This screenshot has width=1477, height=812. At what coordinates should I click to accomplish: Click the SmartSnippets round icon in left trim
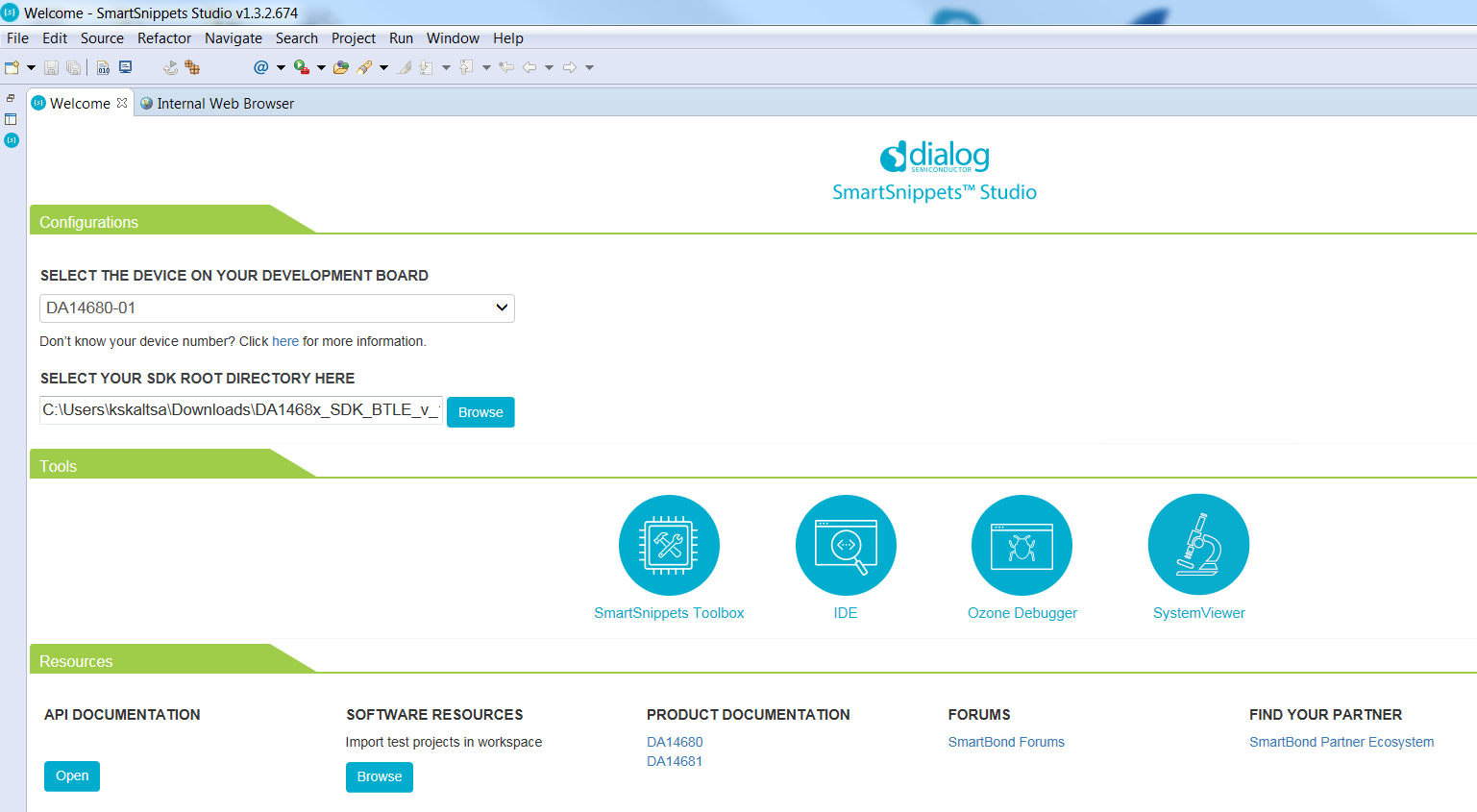point(12,140)
